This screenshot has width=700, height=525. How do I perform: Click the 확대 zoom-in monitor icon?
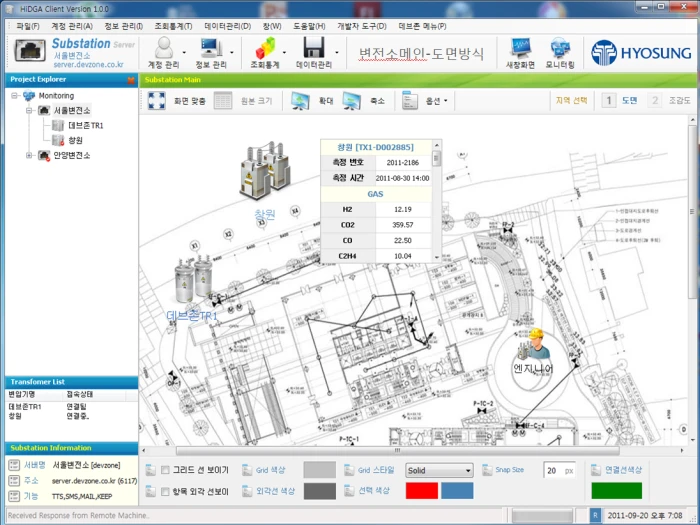click(x=300, y=101)
